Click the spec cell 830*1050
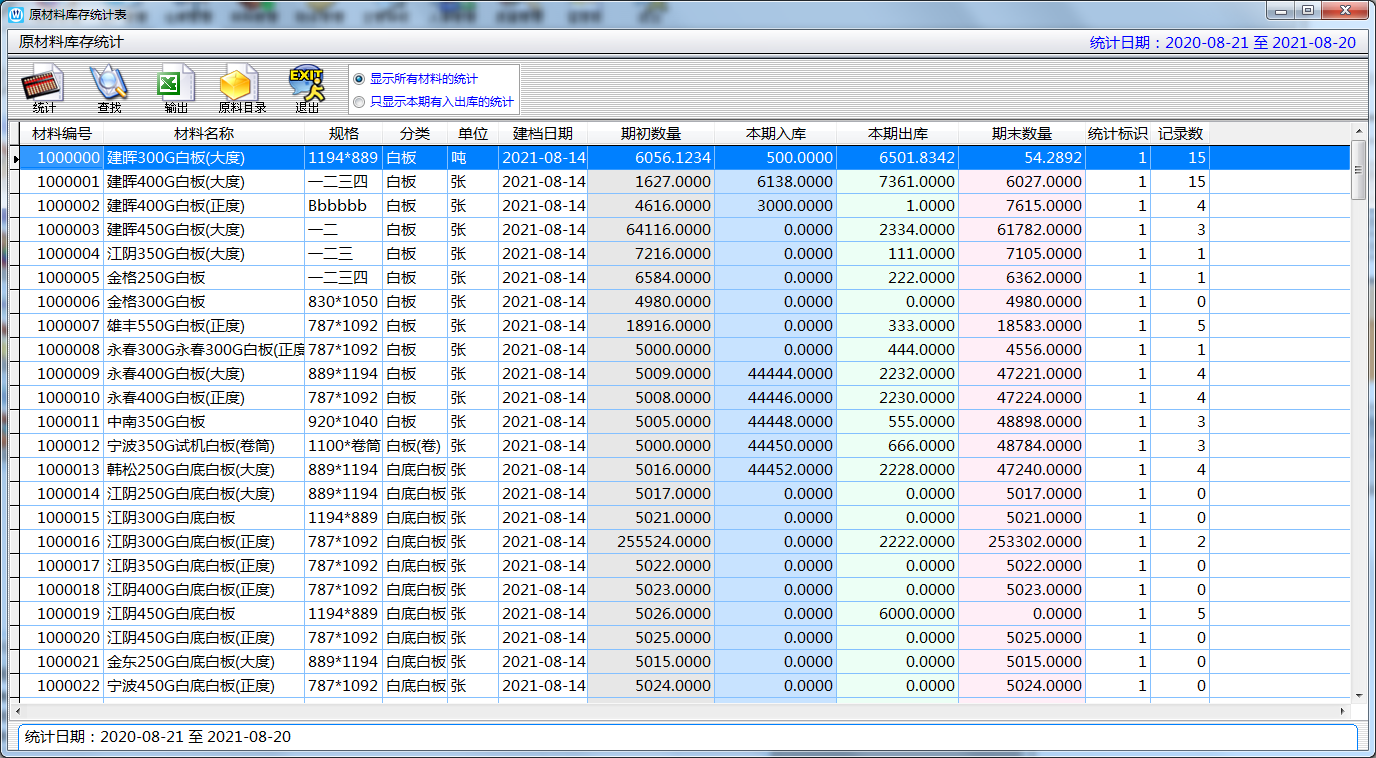The width and height of the screenshot is (1376, 758). click(x=344, y=302)
